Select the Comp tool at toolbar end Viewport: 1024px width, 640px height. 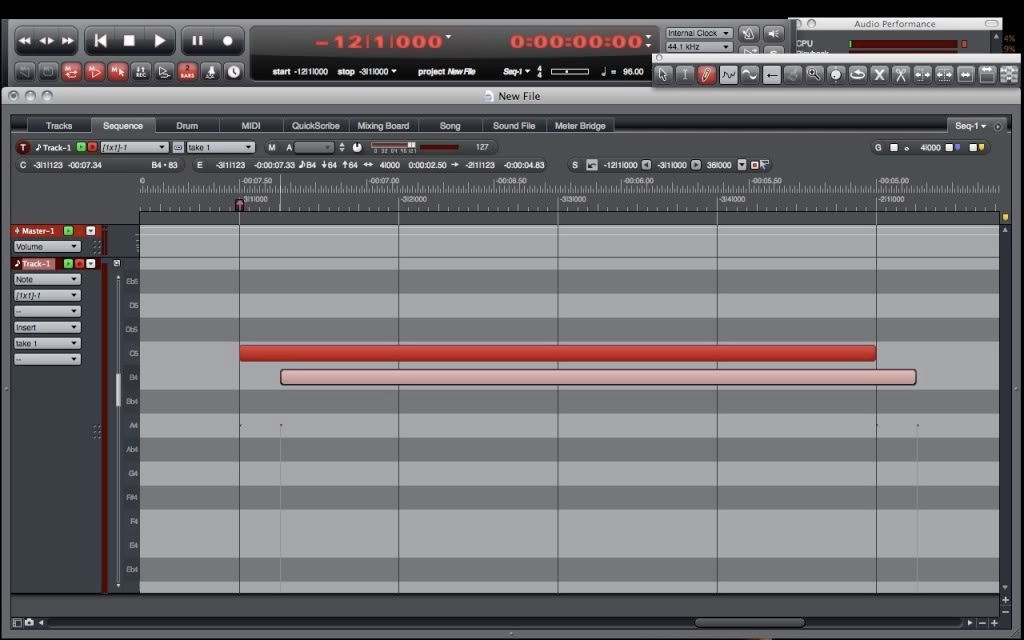pos(1009,75)
